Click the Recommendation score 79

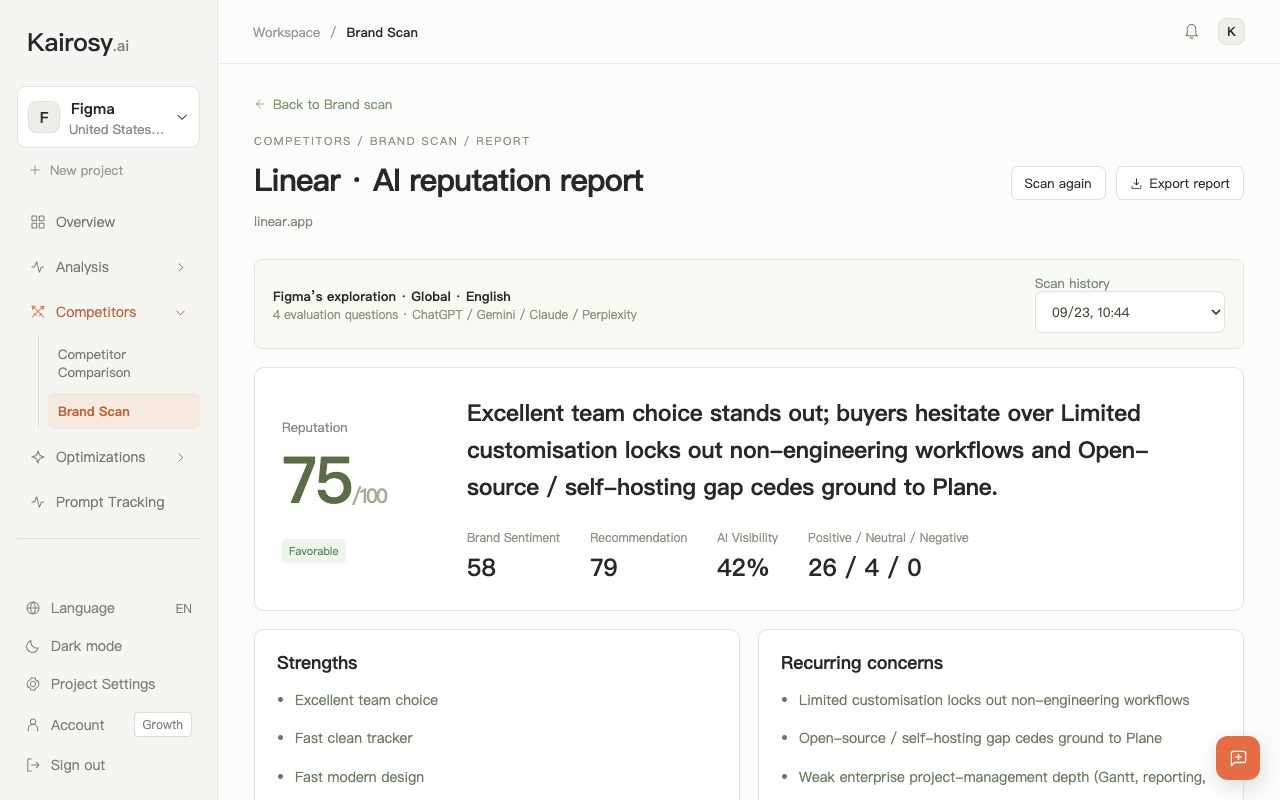(x=604, y=567)
